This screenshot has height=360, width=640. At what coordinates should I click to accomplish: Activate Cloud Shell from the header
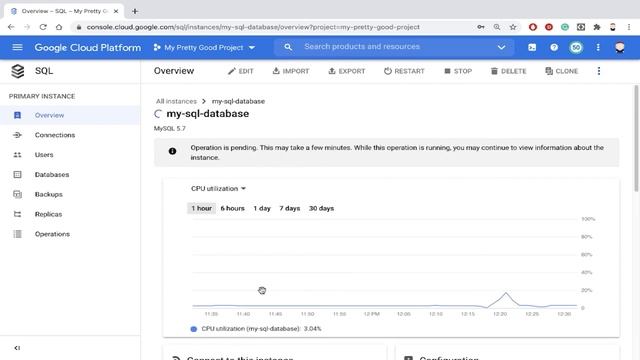(532, 47)
